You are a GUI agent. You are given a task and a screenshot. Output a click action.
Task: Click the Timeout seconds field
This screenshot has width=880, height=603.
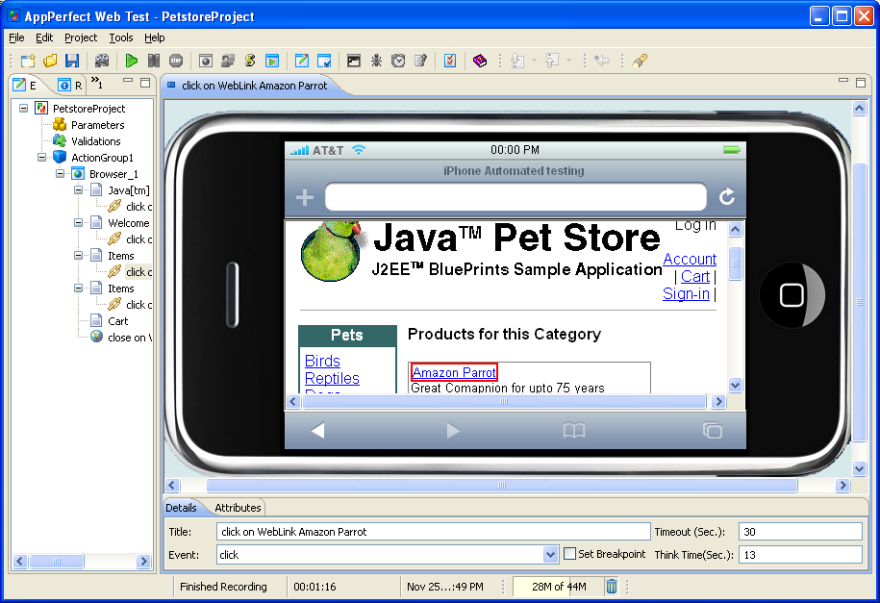(x=800, y=532)
